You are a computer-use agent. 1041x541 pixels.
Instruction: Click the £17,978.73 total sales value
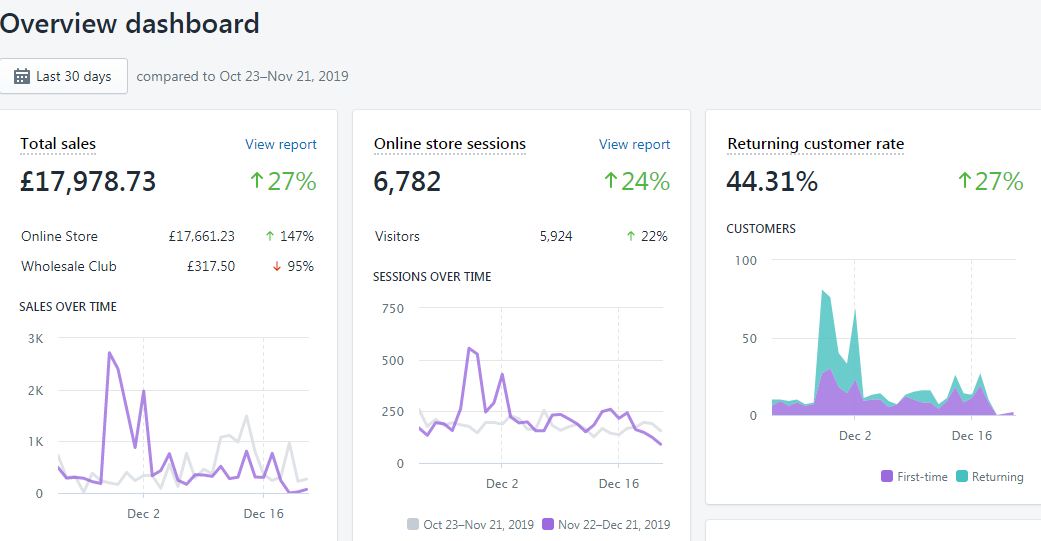click(x=88, y=181)
